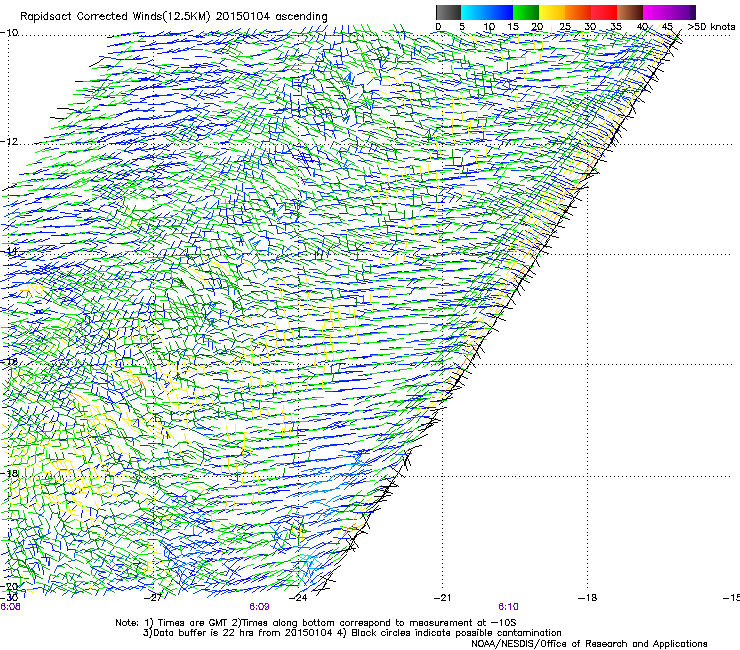Click the 6:09 purple time label
The image size is (740, 650).
pyautogui.click(x=259, y=607)
